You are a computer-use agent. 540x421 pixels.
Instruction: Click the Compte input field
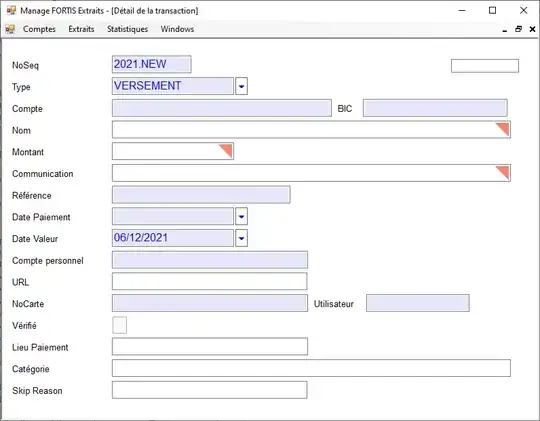click(x=222, y=108)
